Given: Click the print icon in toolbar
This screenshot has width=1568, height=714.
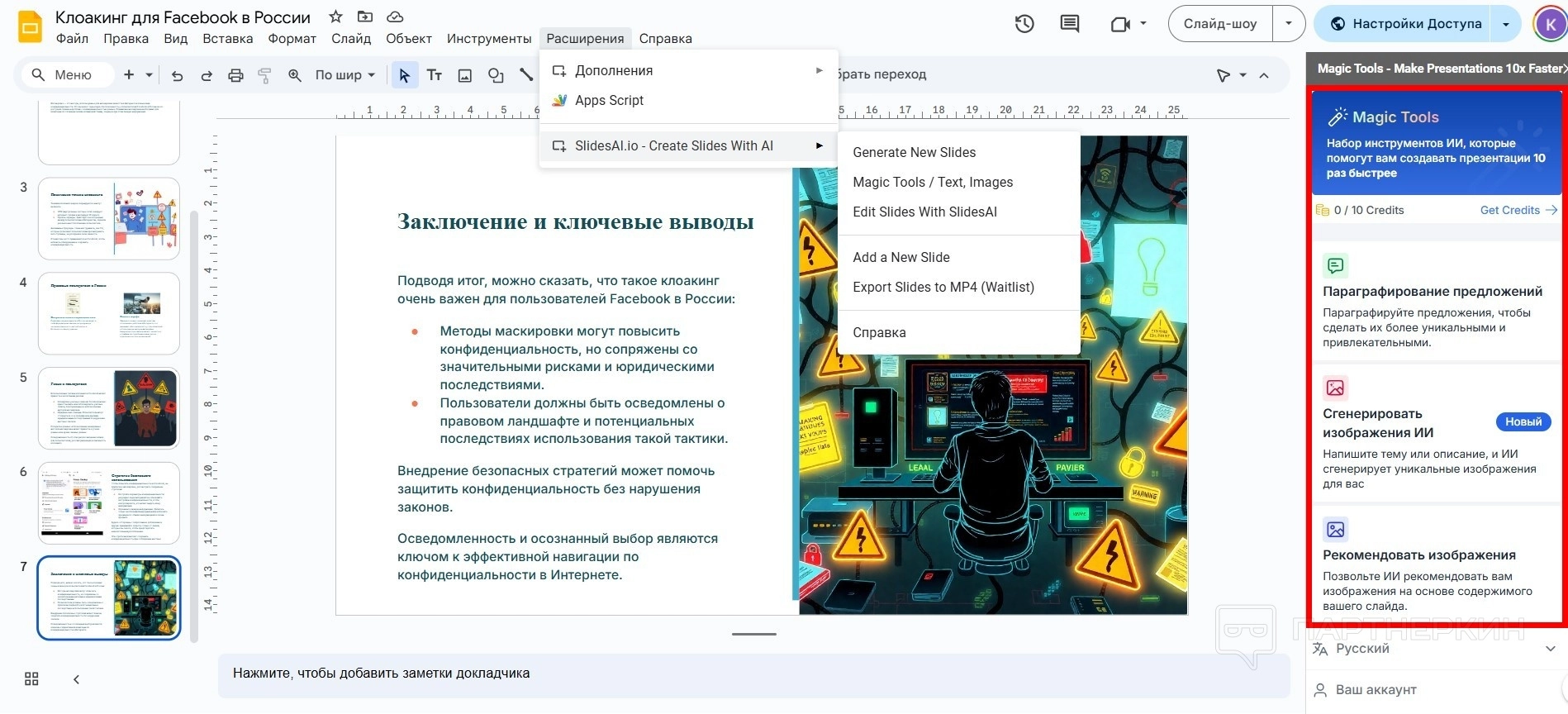Looking at the screenshot, I should [x=235, y=75].
